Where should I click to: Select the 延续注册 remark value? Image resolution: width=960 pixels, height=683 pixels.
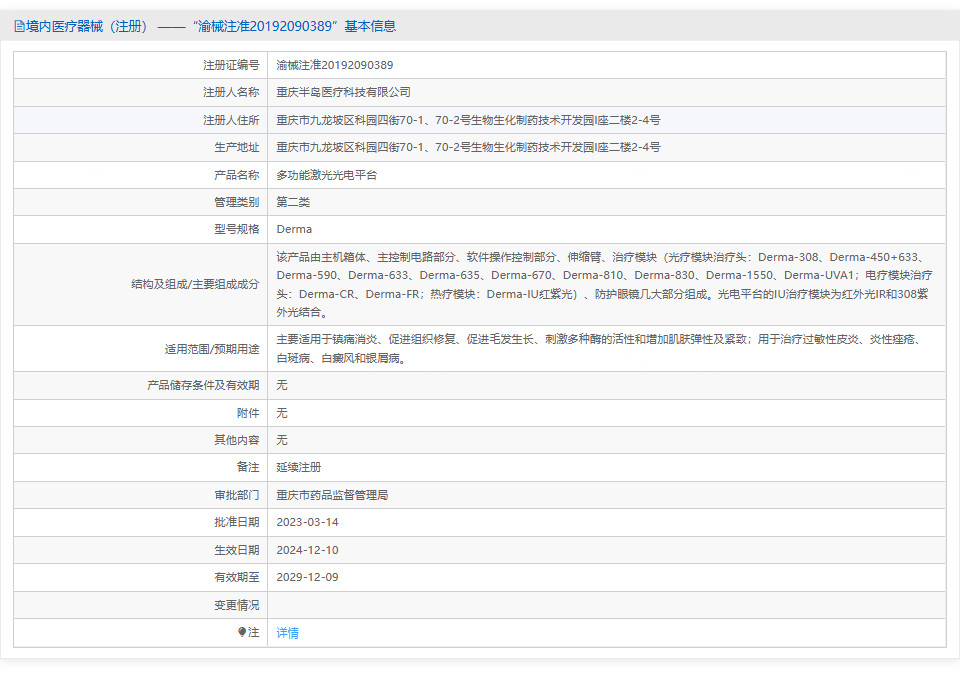click(x=298, y=467)
